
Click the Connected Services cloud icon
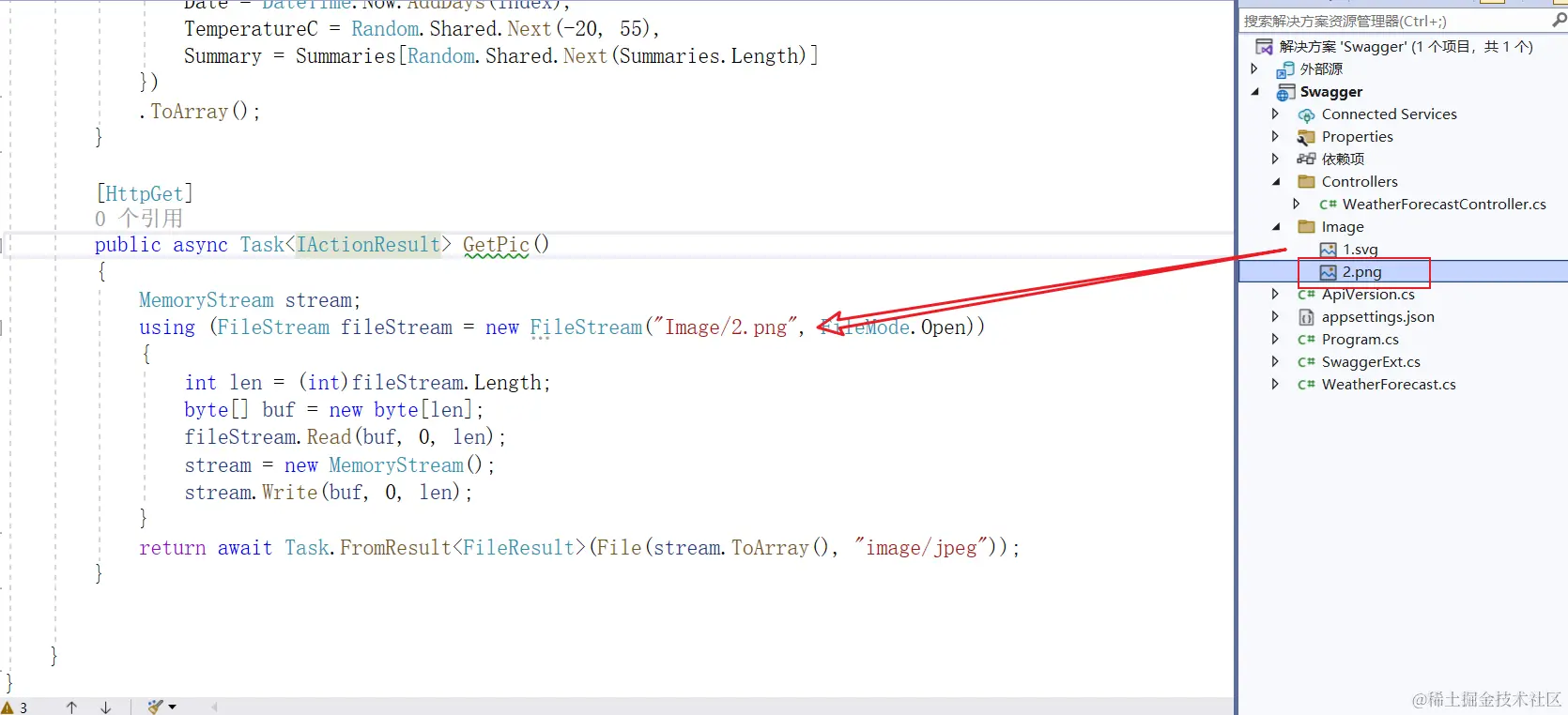coord(1306,114)
